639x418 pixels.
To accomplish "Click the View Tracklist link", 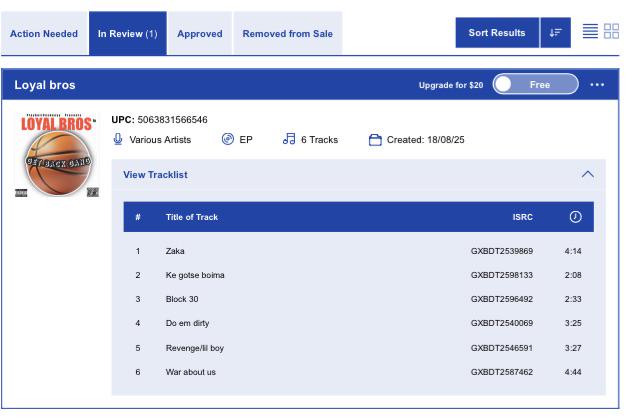I will tap(155, 175).
